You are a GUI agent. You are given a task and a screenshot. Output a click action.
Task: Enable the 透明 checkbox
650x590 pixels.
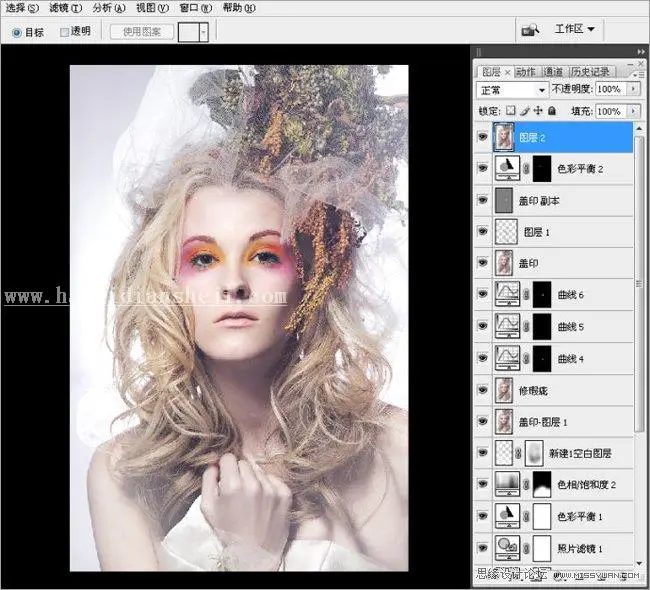tap(64, 32)
